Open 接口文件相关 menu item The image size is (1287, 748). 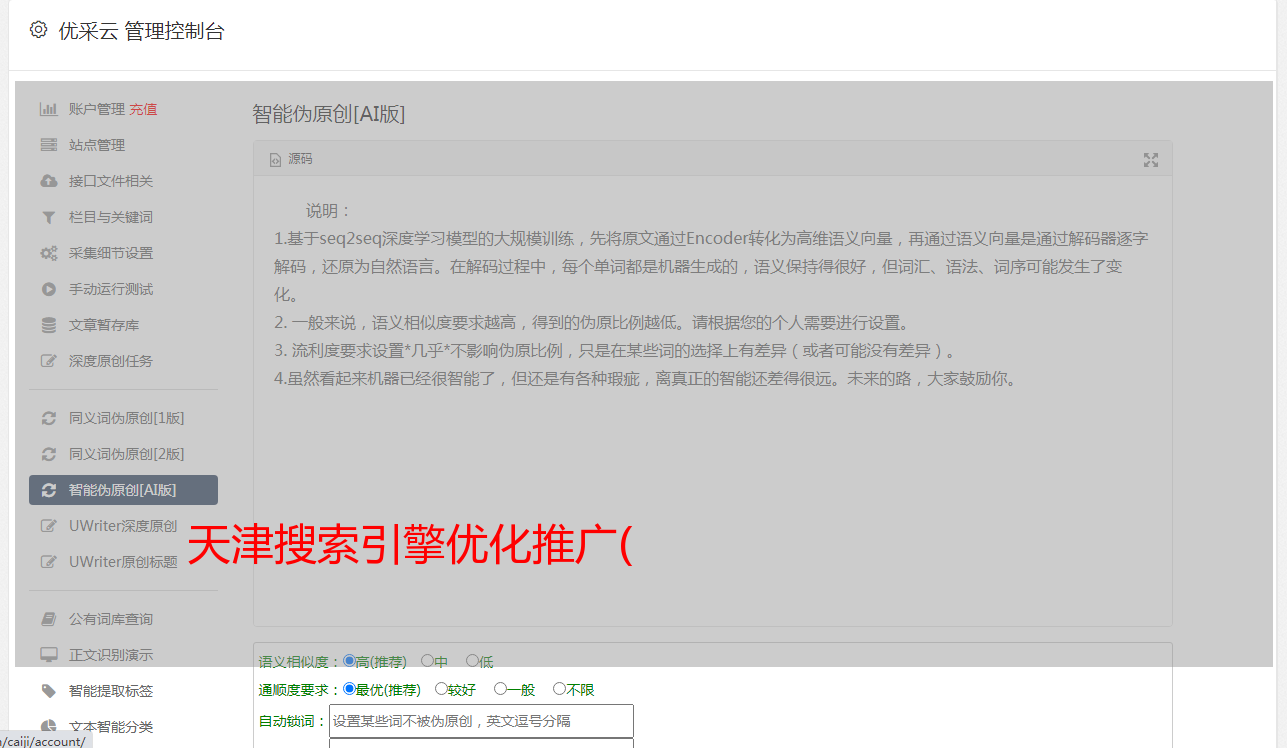point(111,181)
